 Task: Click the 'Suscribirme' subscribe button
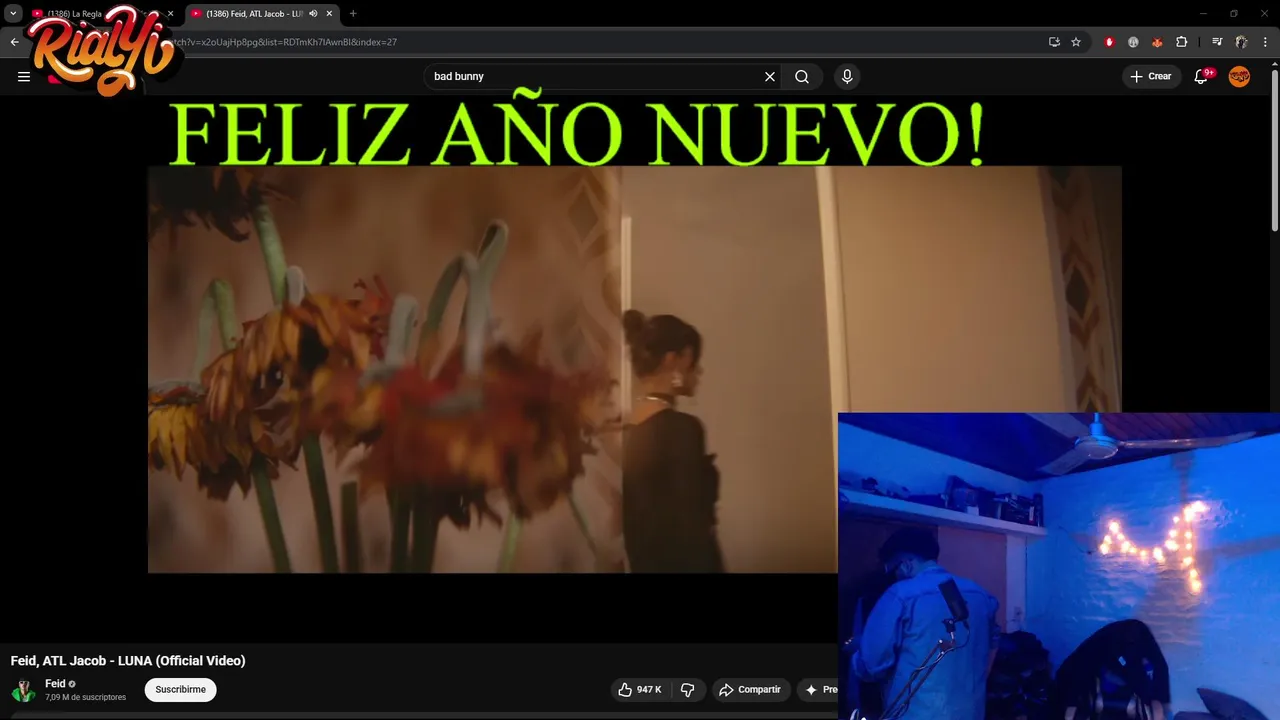180,689
